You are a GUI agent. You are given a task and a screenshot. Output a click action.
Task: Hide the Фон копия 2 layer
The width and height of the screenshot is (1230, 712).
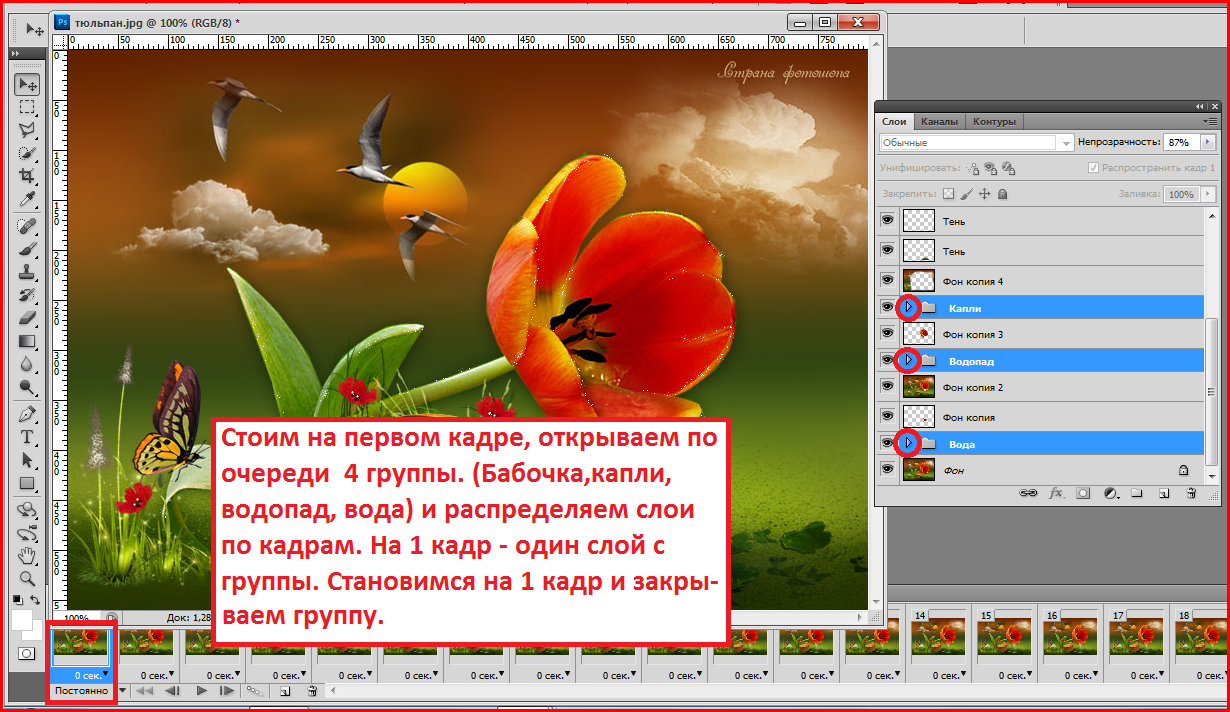(x=887, y=386)
